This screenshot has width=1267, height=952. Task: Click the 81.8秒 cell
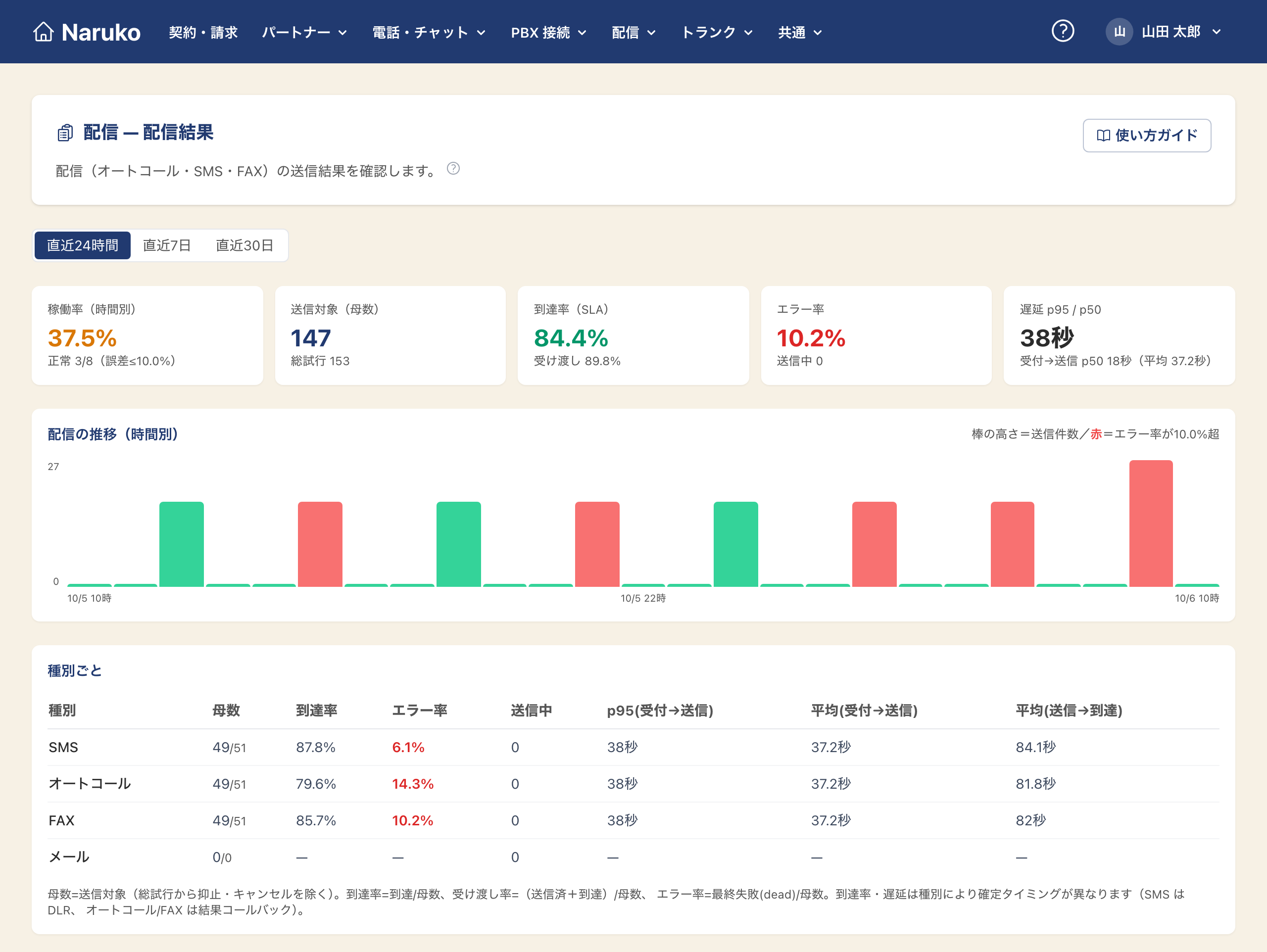click(1035, 784)
